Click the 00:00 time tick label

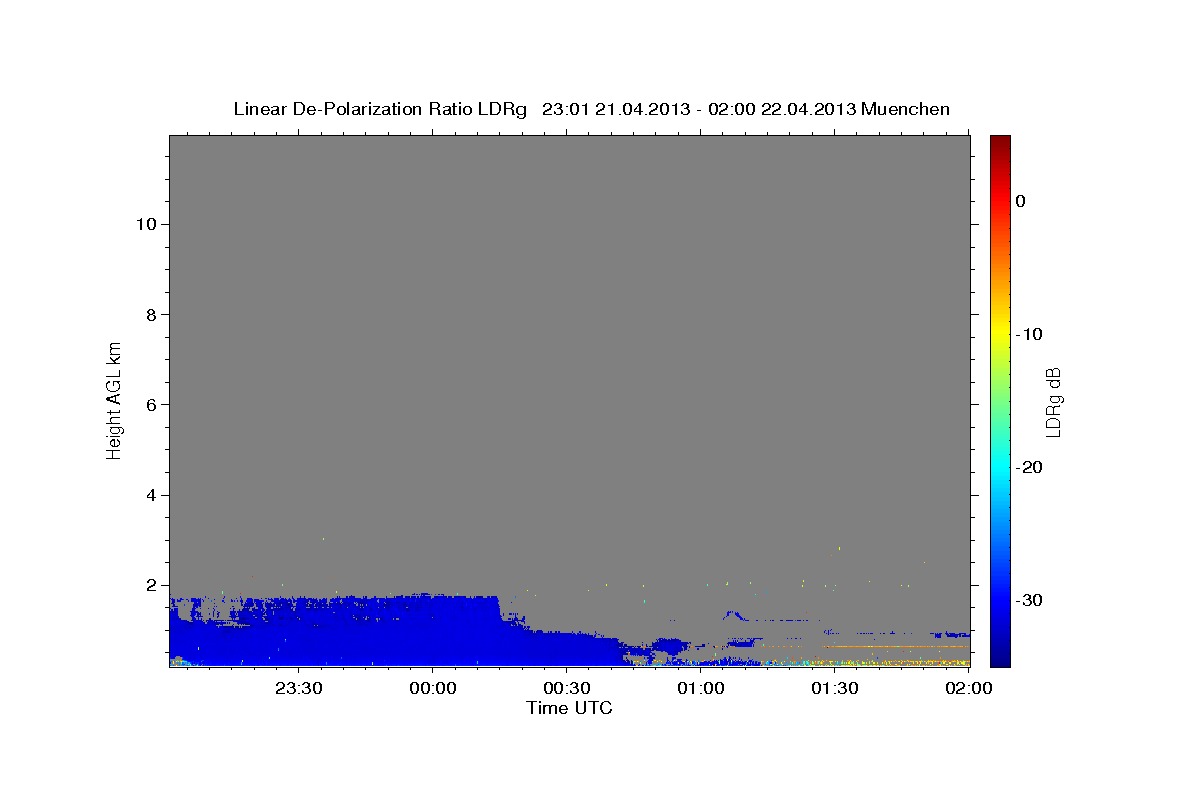click(432, 688)
